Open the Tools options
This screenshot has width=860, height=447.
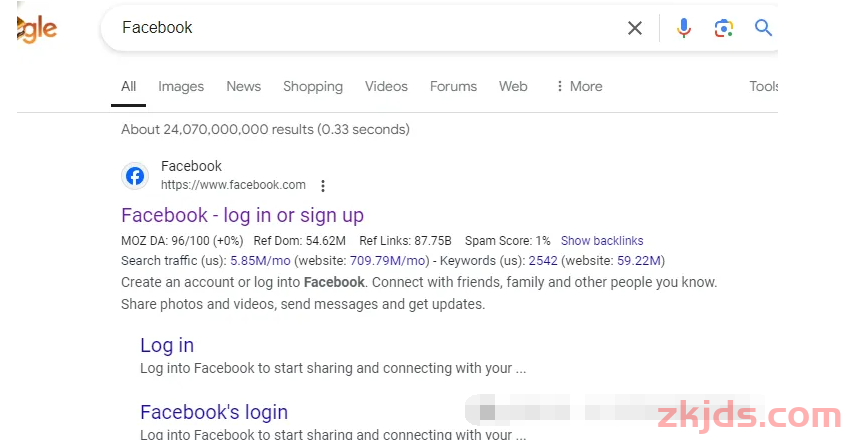(x=763, y=86)
